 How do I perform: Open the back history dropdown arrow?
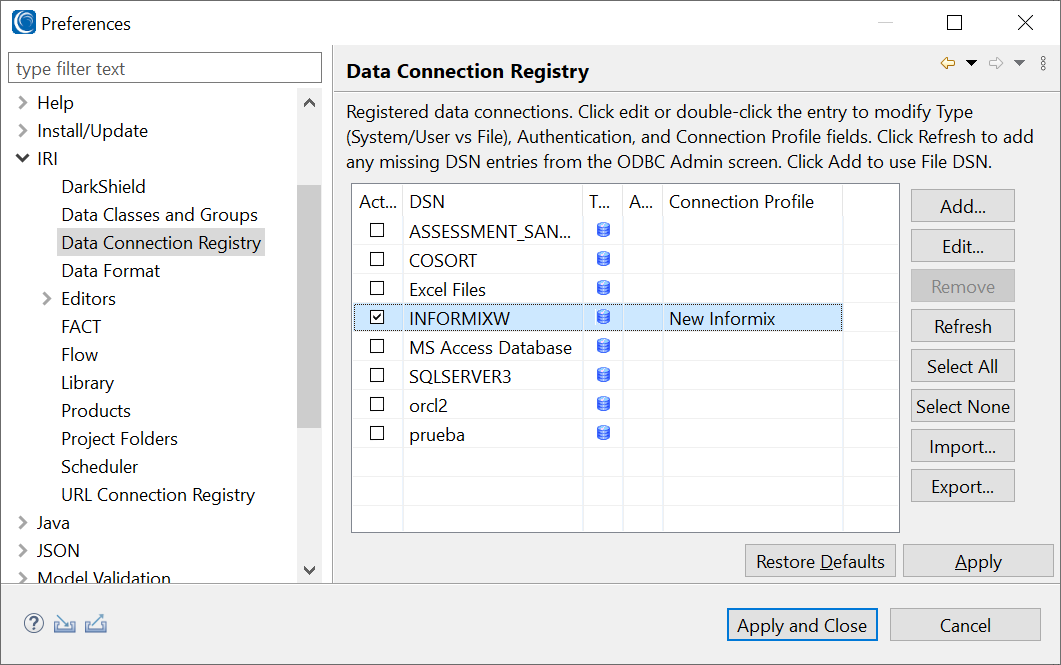tap(972, 64)
